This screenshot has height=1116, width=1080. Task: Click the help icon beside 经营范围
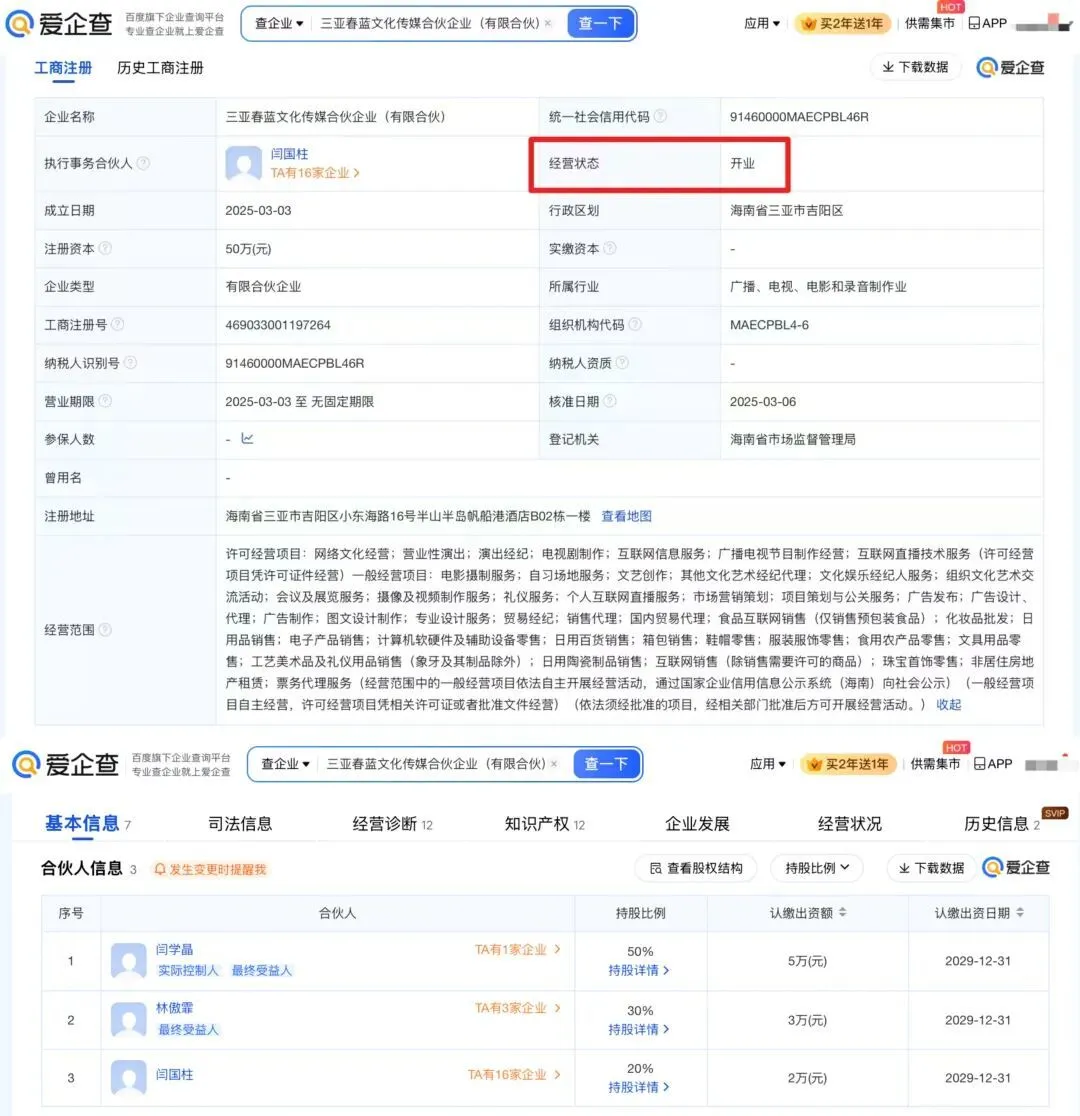(105, 630)
